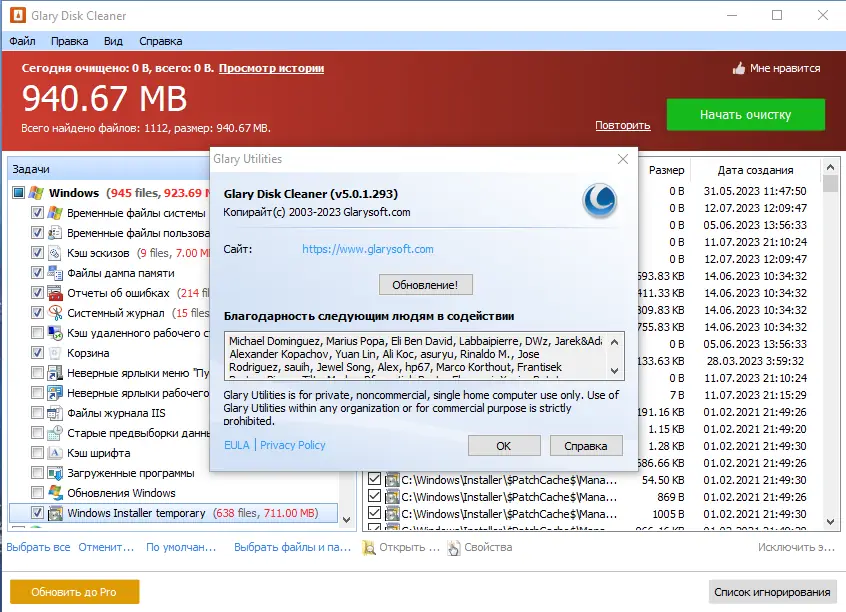Click the Windows flag icon in tasks tree
The height and width of the screenshot is (612, 846).
pyautogui.click(x=36, y=193)
